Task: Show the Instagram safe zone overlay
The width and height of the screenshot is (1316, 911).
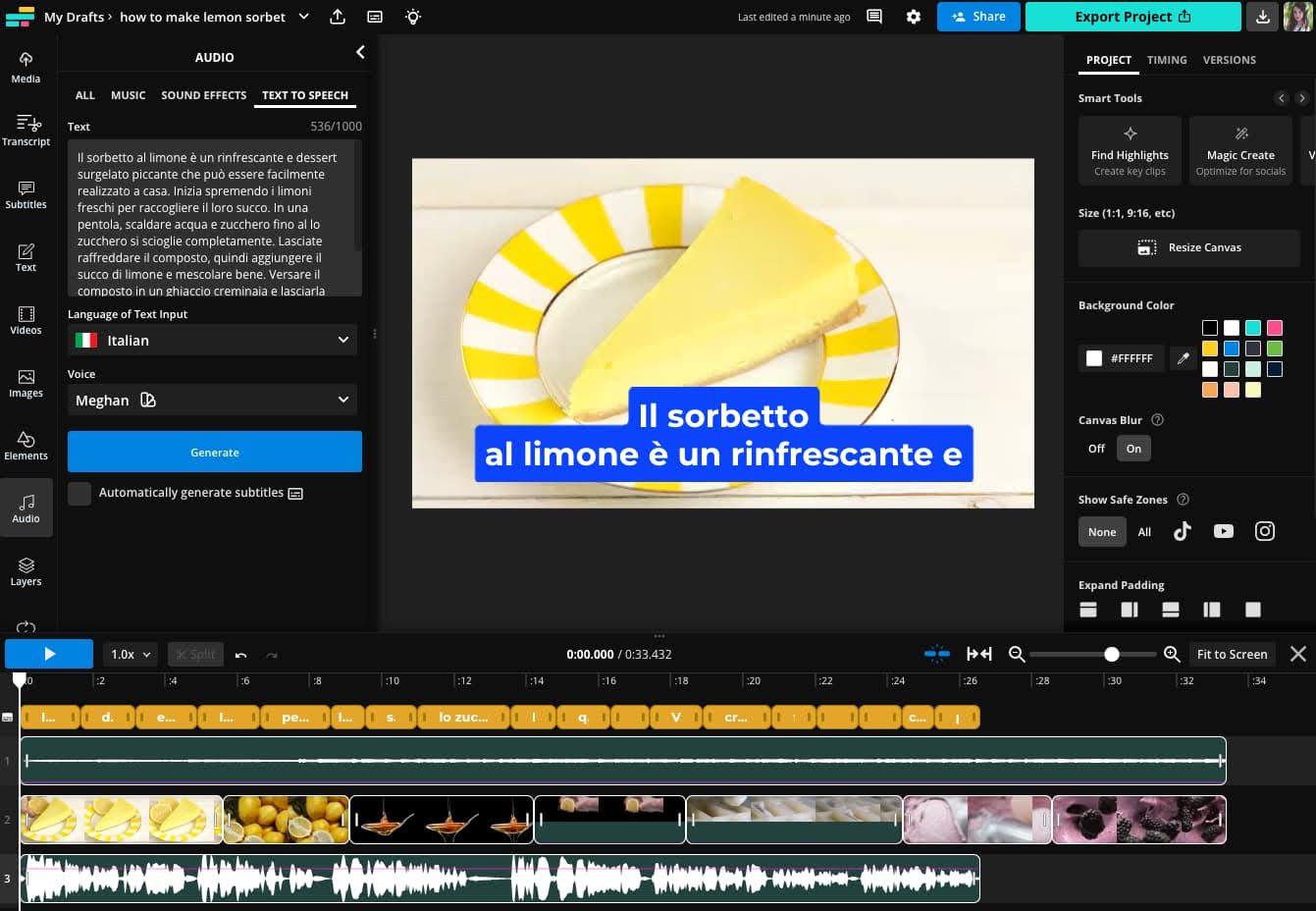Action: coord(1264,531)
